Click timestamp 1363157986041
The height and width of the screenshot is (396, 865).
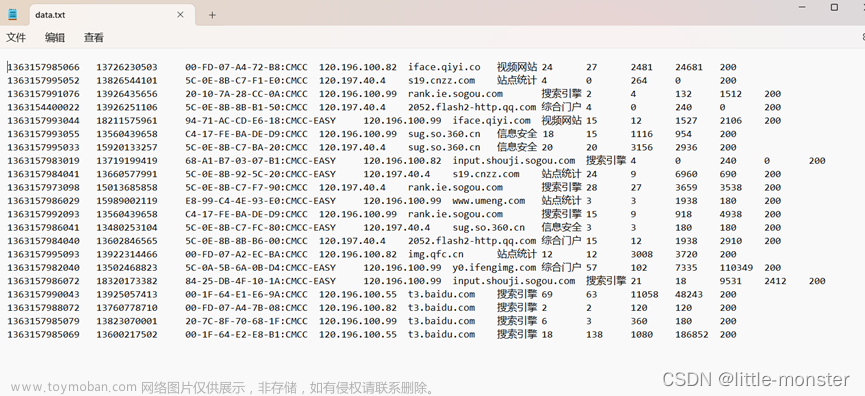point(44,227)
